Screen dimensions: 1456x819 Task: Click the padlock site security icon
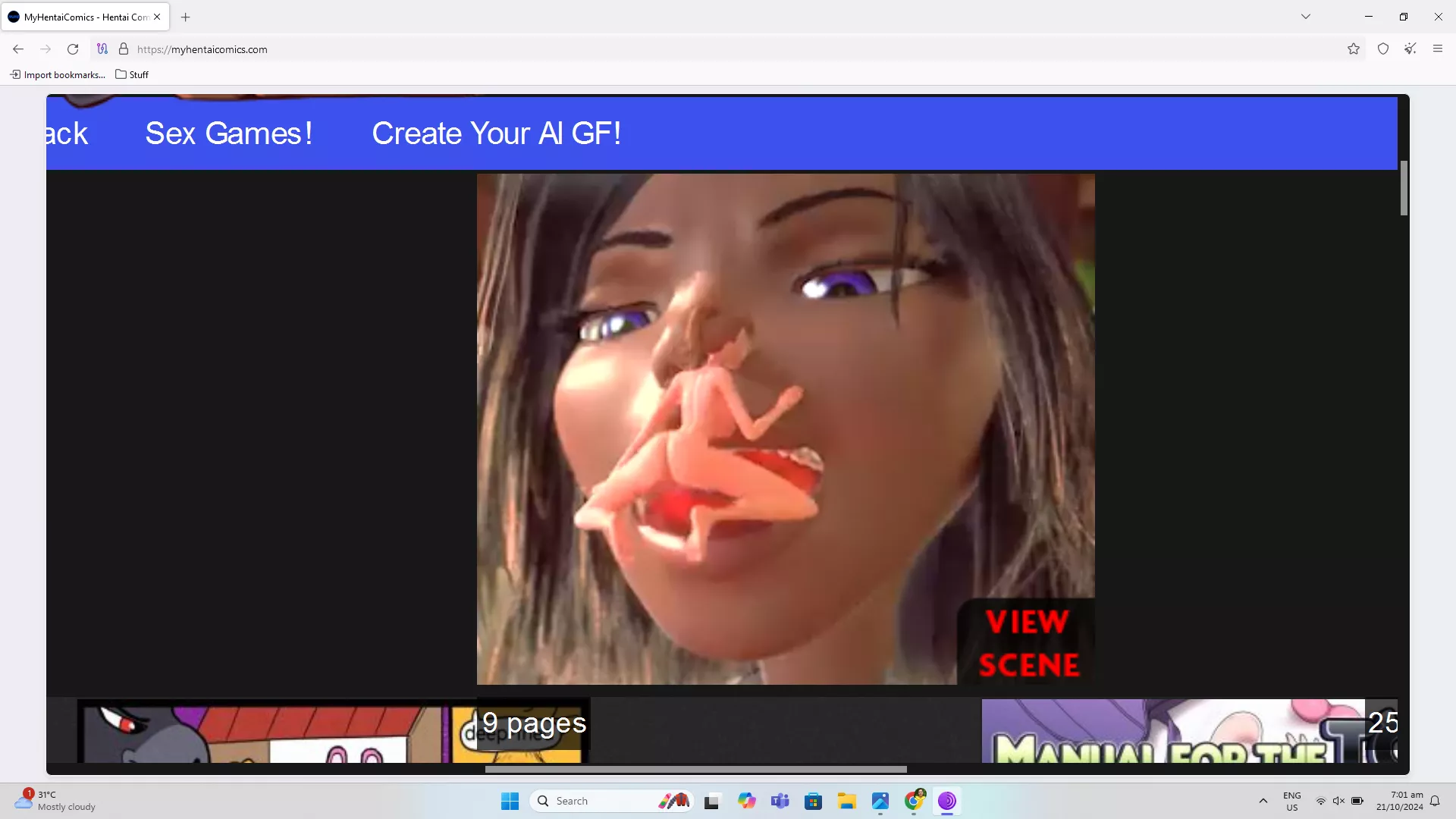pos(124,49)
